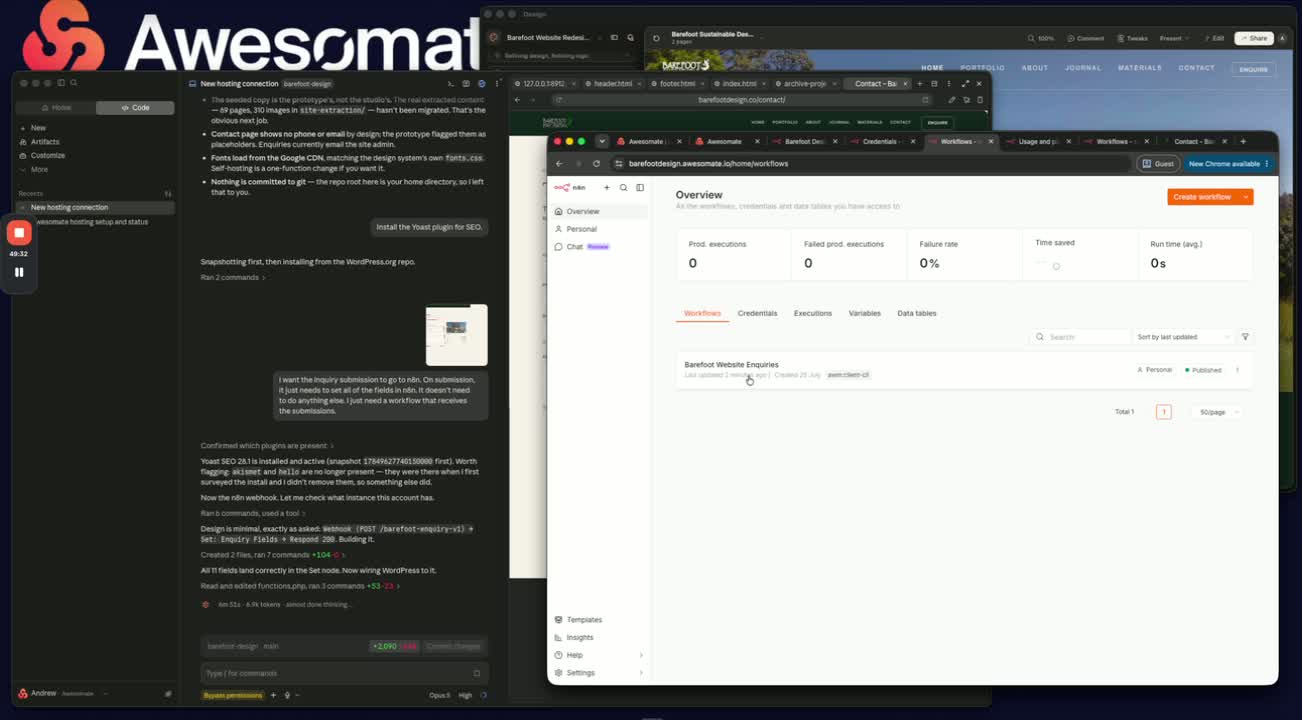1302x720 pixels.
Task: Select page 1 in workflow pagination
Action: (1163, 412)
